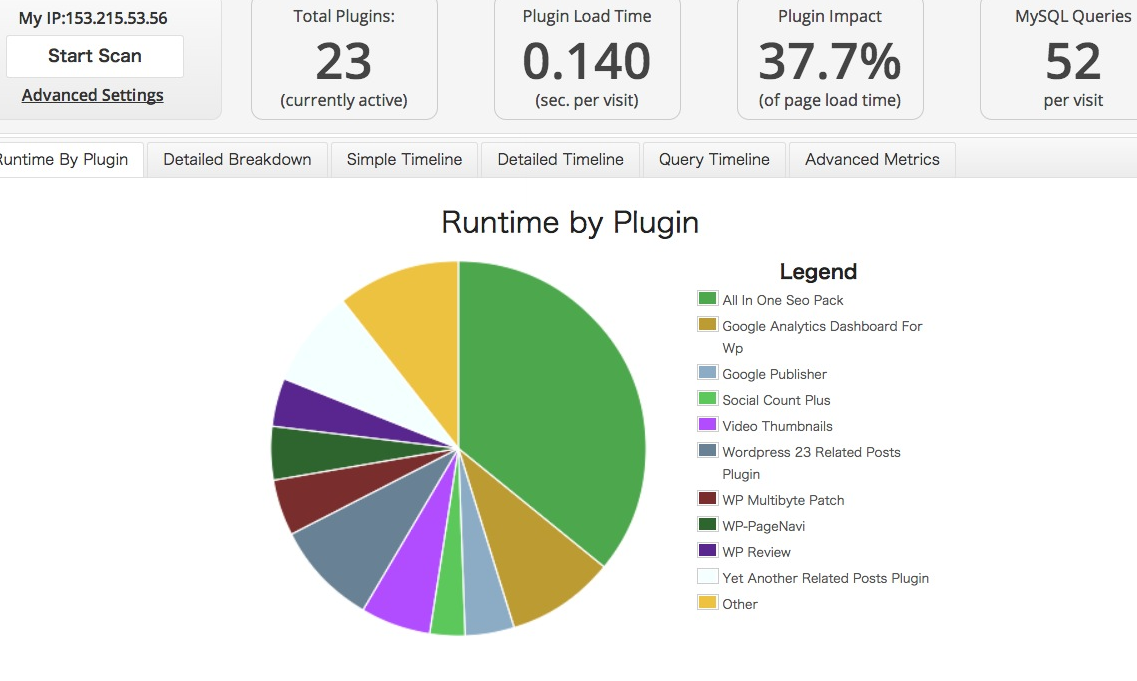
Task: View the Query Timeline tab
Action: click(x=714, y=160)
